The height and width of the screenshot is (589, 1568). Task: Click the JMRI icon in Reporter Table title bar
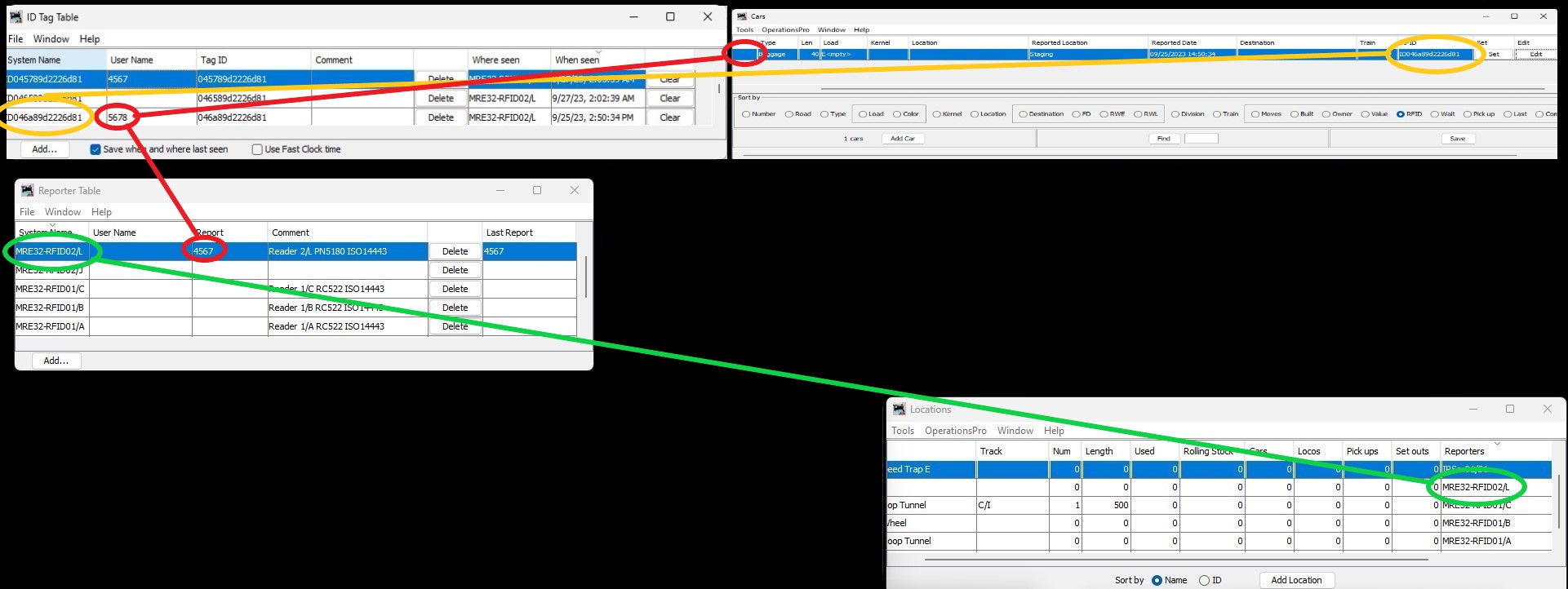(x=27, y=191)
